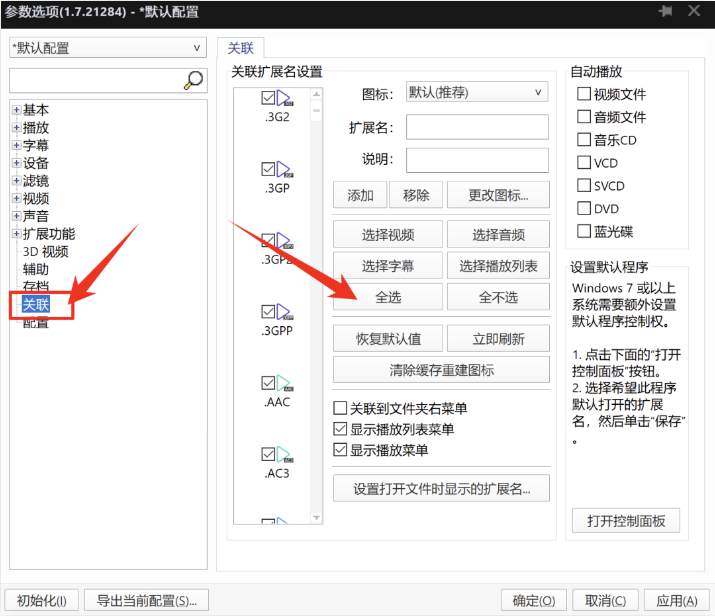Toggle 视频文件 auto-play checkbox
The width and height of the screenshot is (715, 616).
pos(584,94)
